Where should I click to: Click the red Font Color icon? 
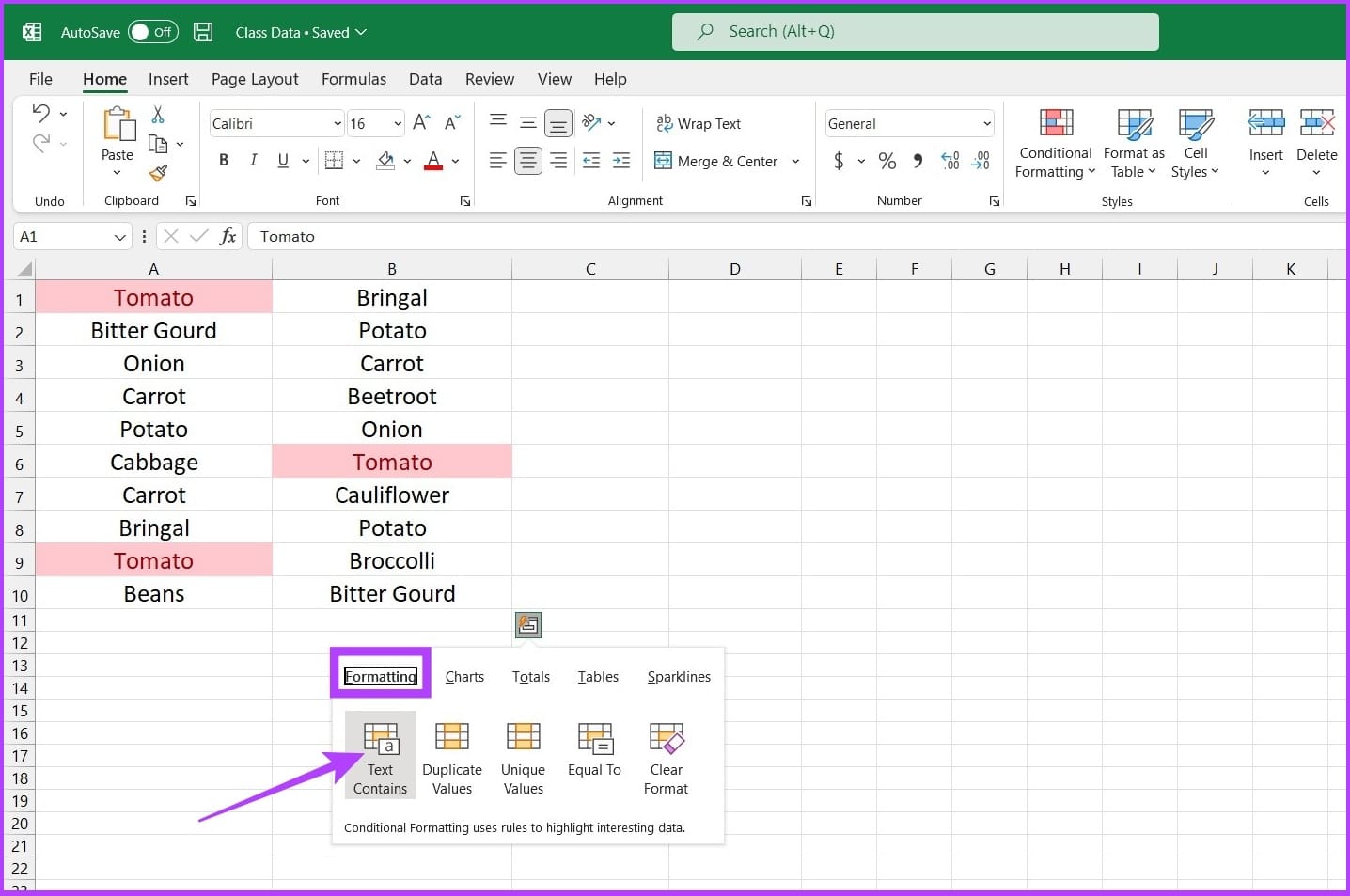tap(433, 161)
